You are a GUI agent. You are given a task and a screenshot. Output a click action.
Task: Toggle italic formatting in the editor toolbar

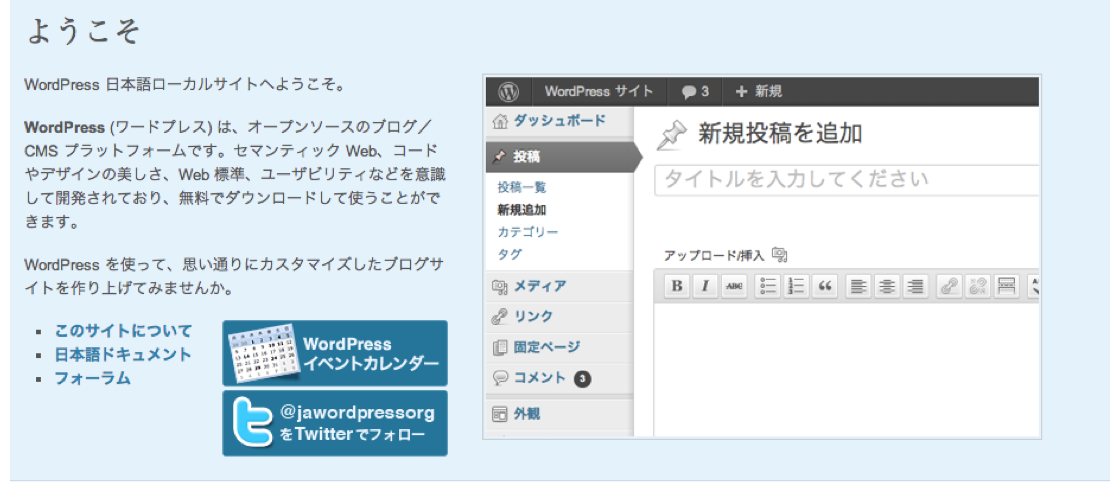pos(706,287)
